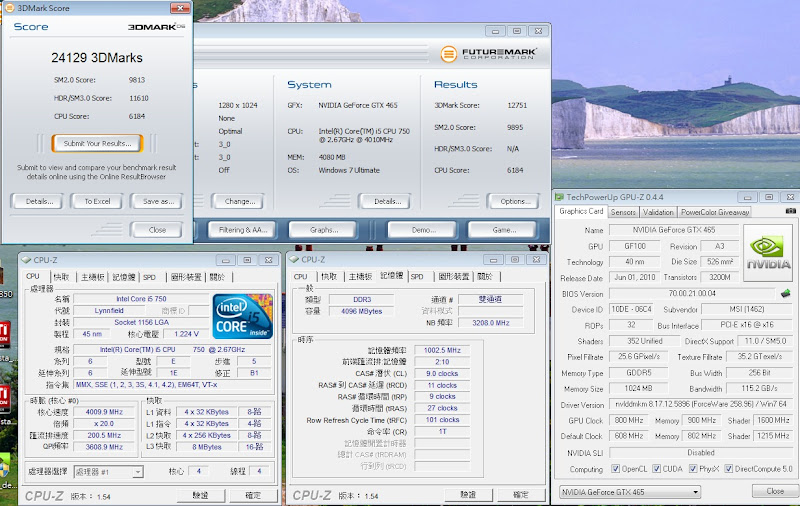800x506 pixels.
Task: Click the Change button in 3DMark
Action: (239, 201)
